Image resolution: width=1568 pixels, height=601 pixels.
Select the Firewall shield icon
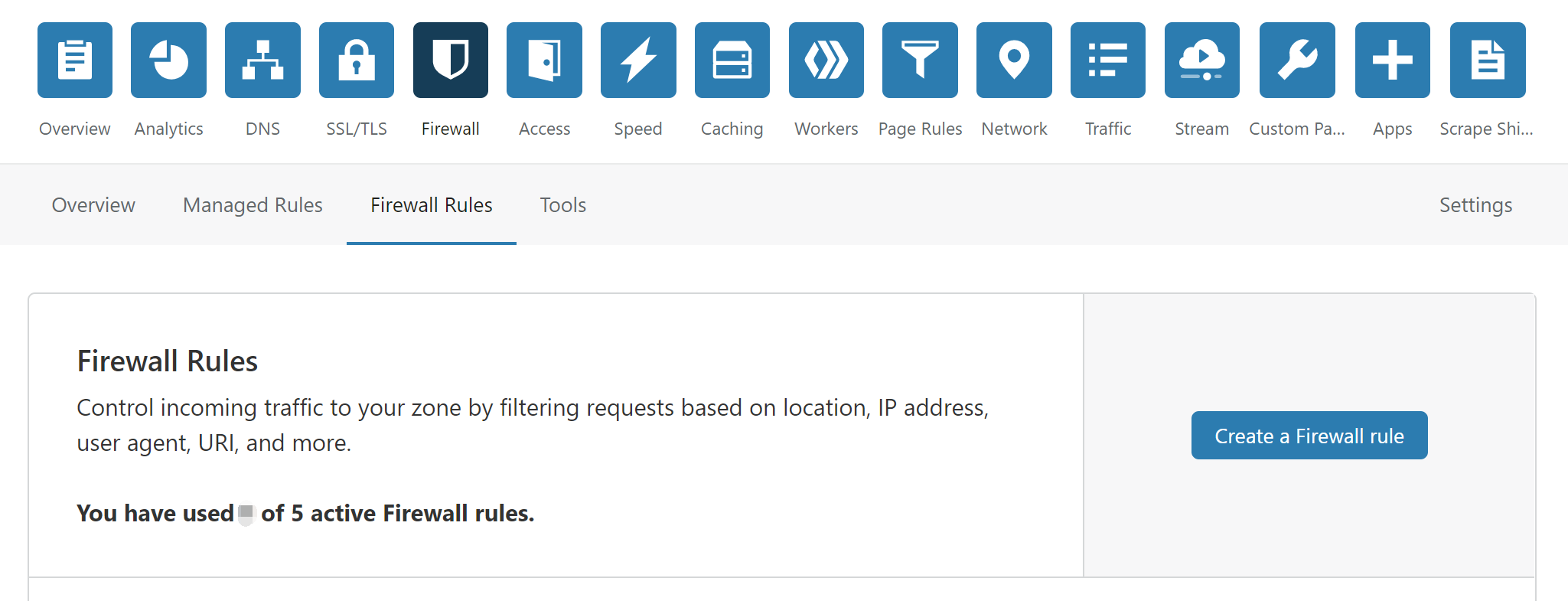pyautogui.click(x=451, y=60)
